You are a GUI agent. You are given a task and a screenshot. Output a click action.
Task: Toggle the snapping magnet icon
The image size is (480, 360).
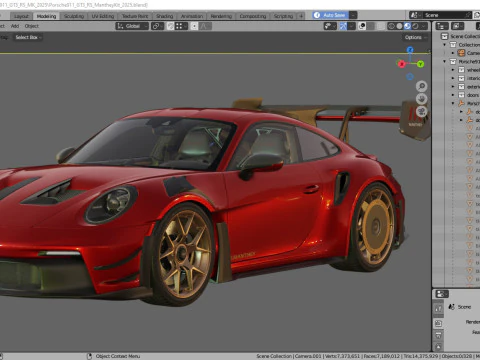pos(170,26)
